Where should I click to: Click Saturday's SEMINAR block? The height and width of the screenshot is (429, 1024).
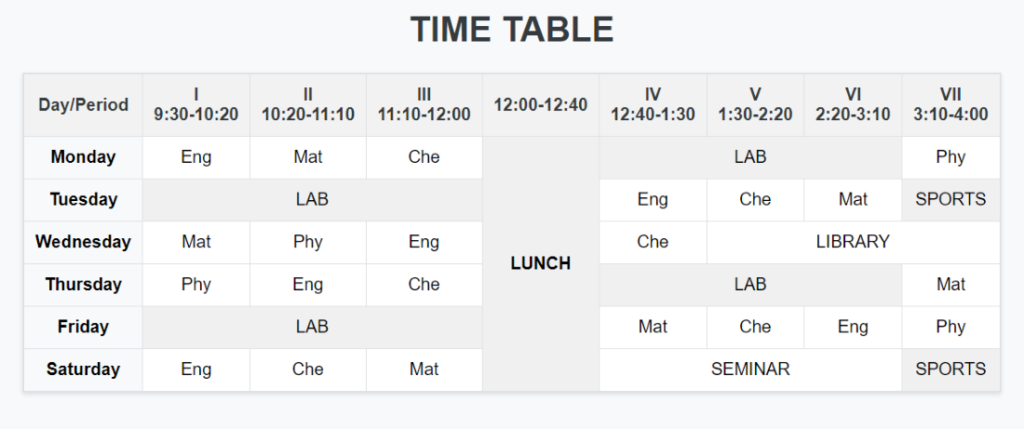750,370
